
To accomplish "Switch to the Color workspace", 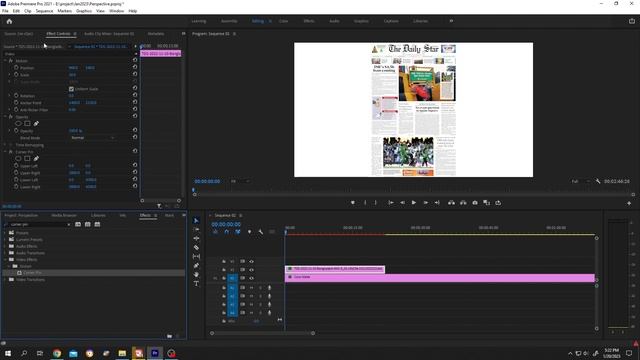I will pos(283,21).
